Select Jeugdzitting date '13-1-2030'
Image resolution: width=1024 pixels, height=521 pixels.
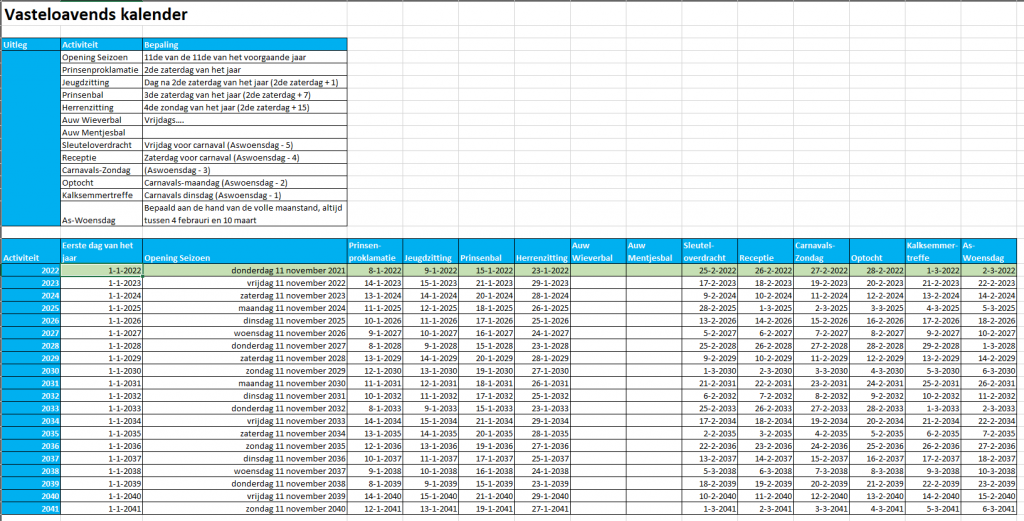coord(430,370)
